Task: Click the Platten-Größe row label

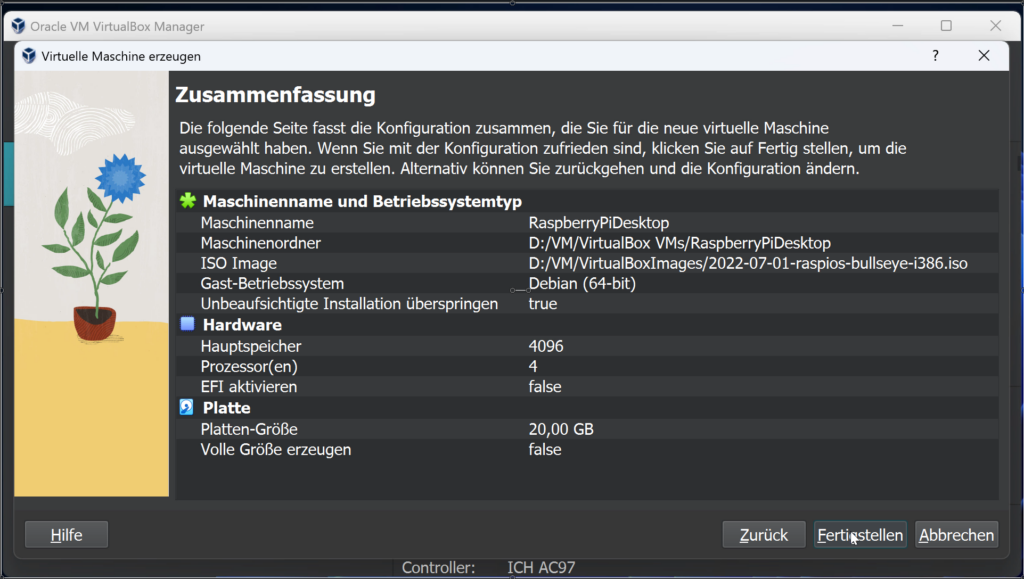Action: point(249,429)
